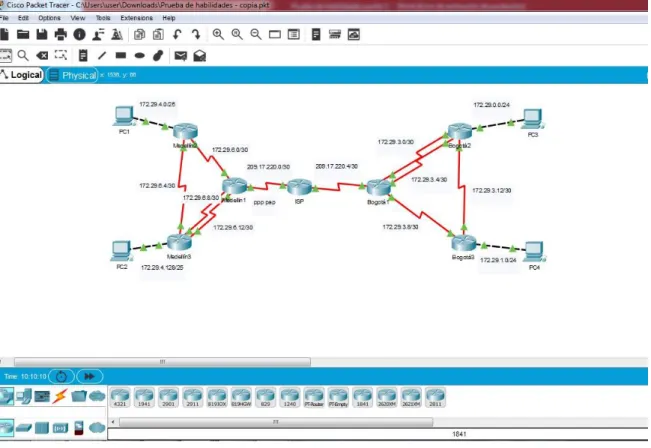The width and height of the screenshot is (651, 448).
Task: Click the Add Complex PDU open envelope icon
Action: click(200, 56)
